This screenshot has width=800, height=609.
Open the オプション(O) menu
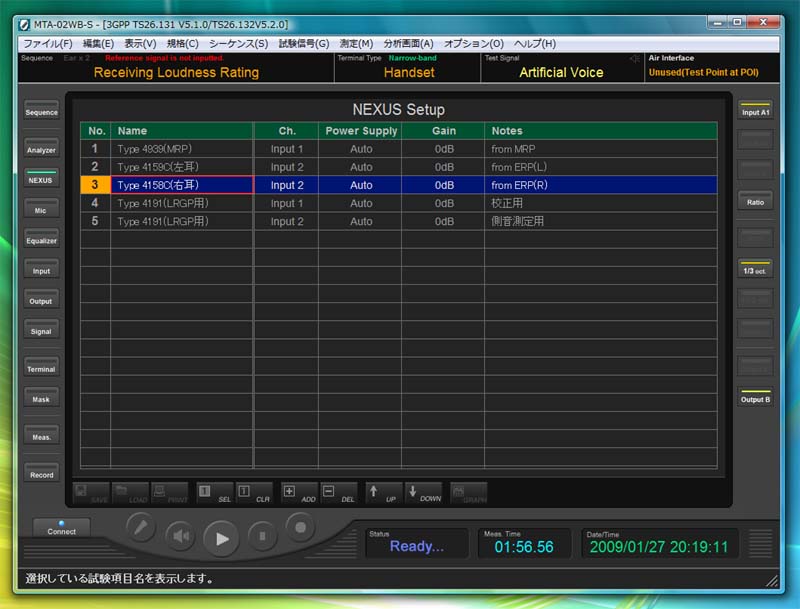tap(473, 44)
